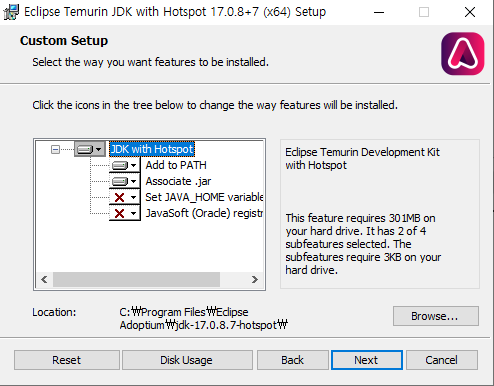
Task: Click the Reset button
Action: tap(67, 360)
